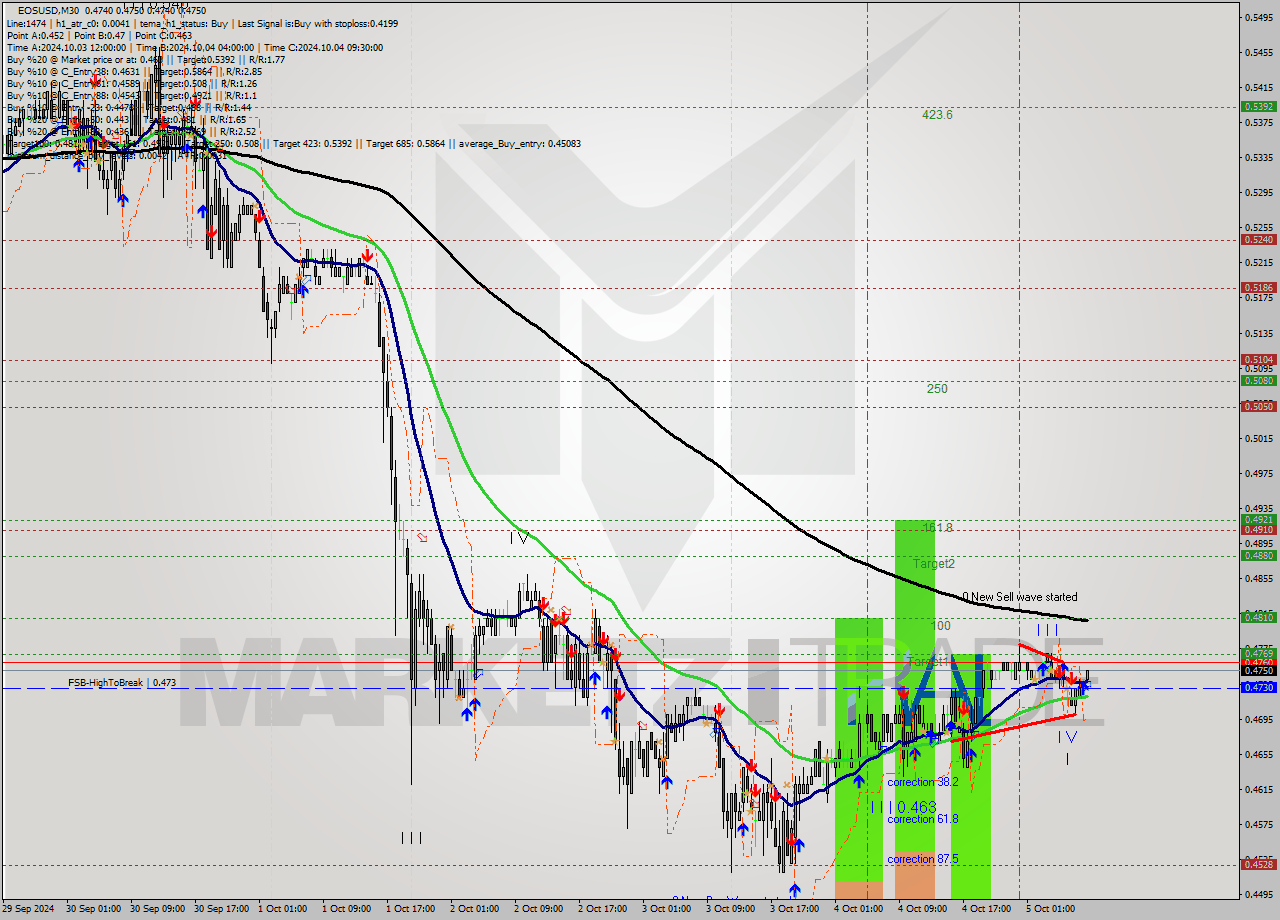
Task: Click the blue 0.4730 price tag
Action: tap(1258, 687)
